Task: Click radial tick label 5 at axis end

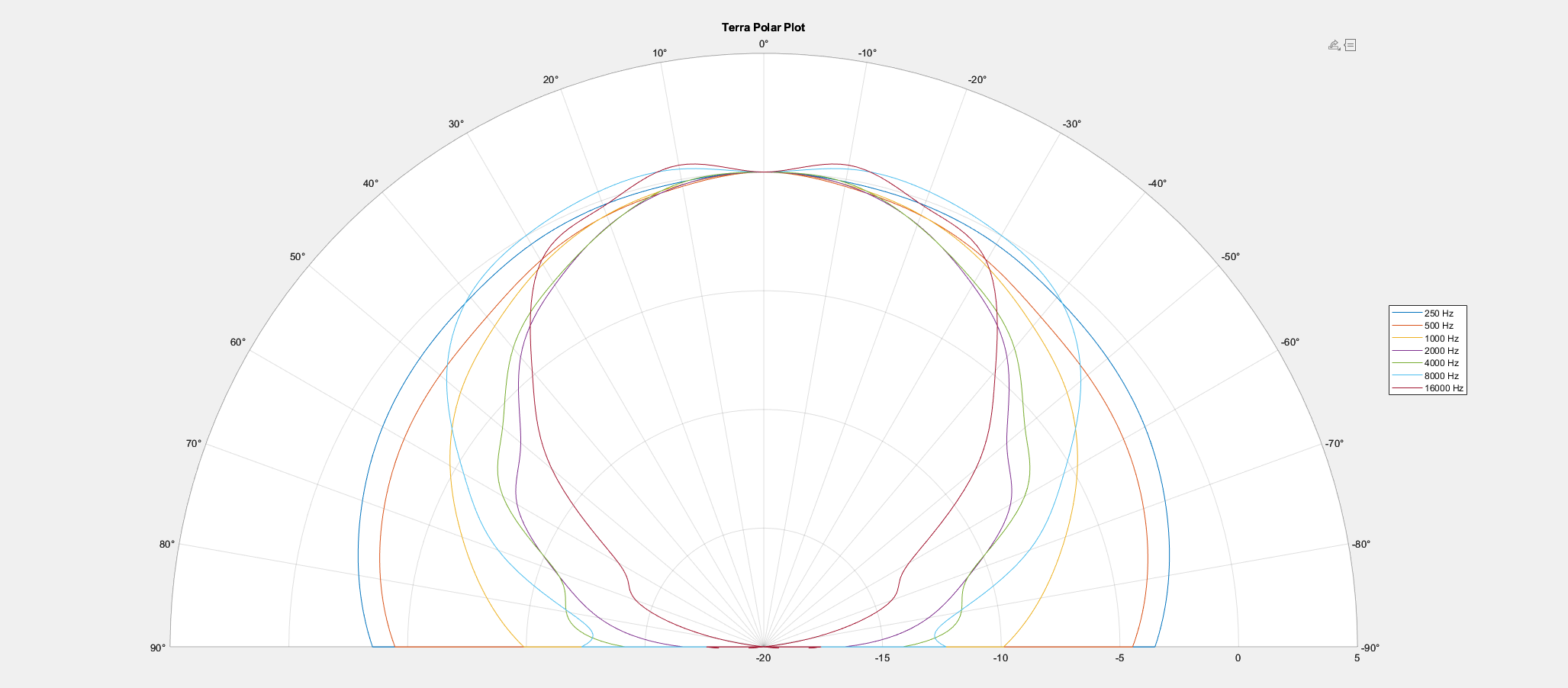Action: coord(1357,658)
